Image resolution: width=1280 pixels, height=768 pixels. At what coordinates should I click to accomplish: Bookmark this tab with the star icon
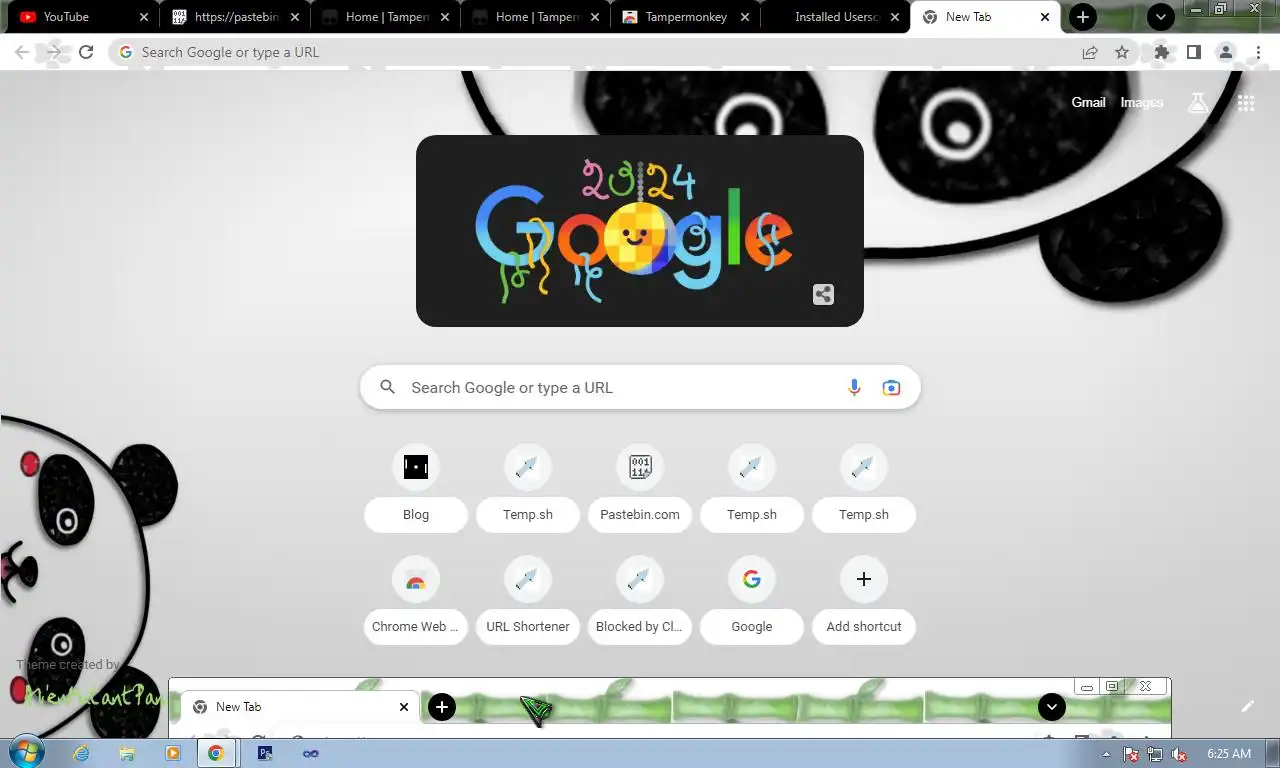click(1122, 52)
